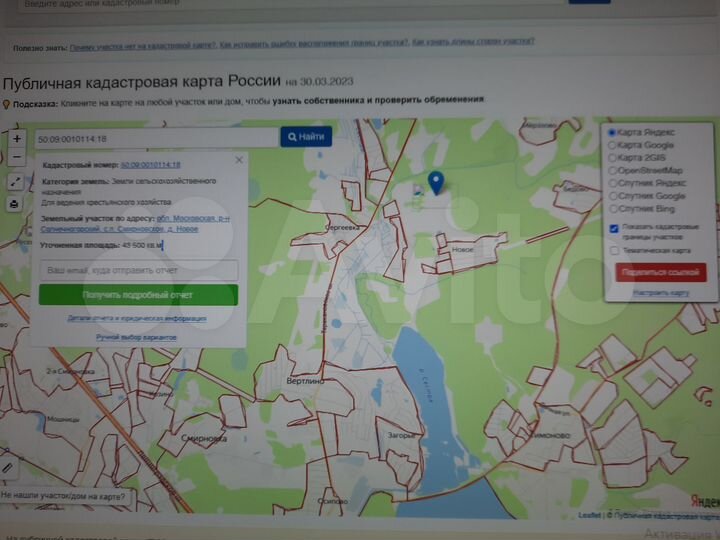Click red Поделиться ссылкой button
Screen dimensions: 720x540
(x=661, y=272)
